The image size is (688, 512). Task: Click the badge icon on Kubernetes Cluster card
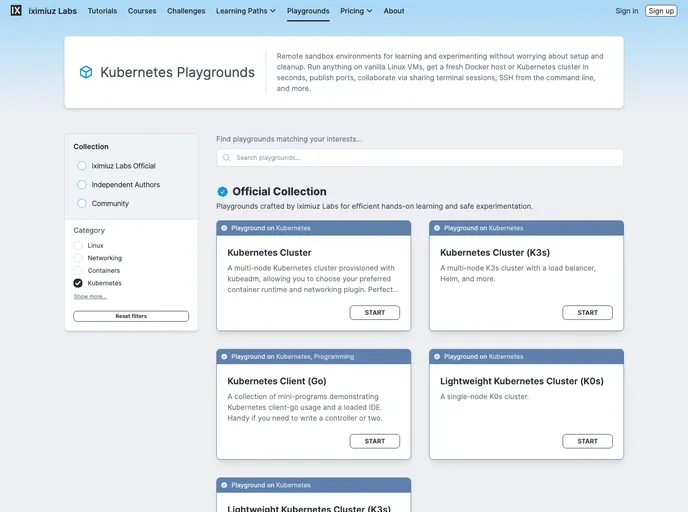click(x=224, y=228)
